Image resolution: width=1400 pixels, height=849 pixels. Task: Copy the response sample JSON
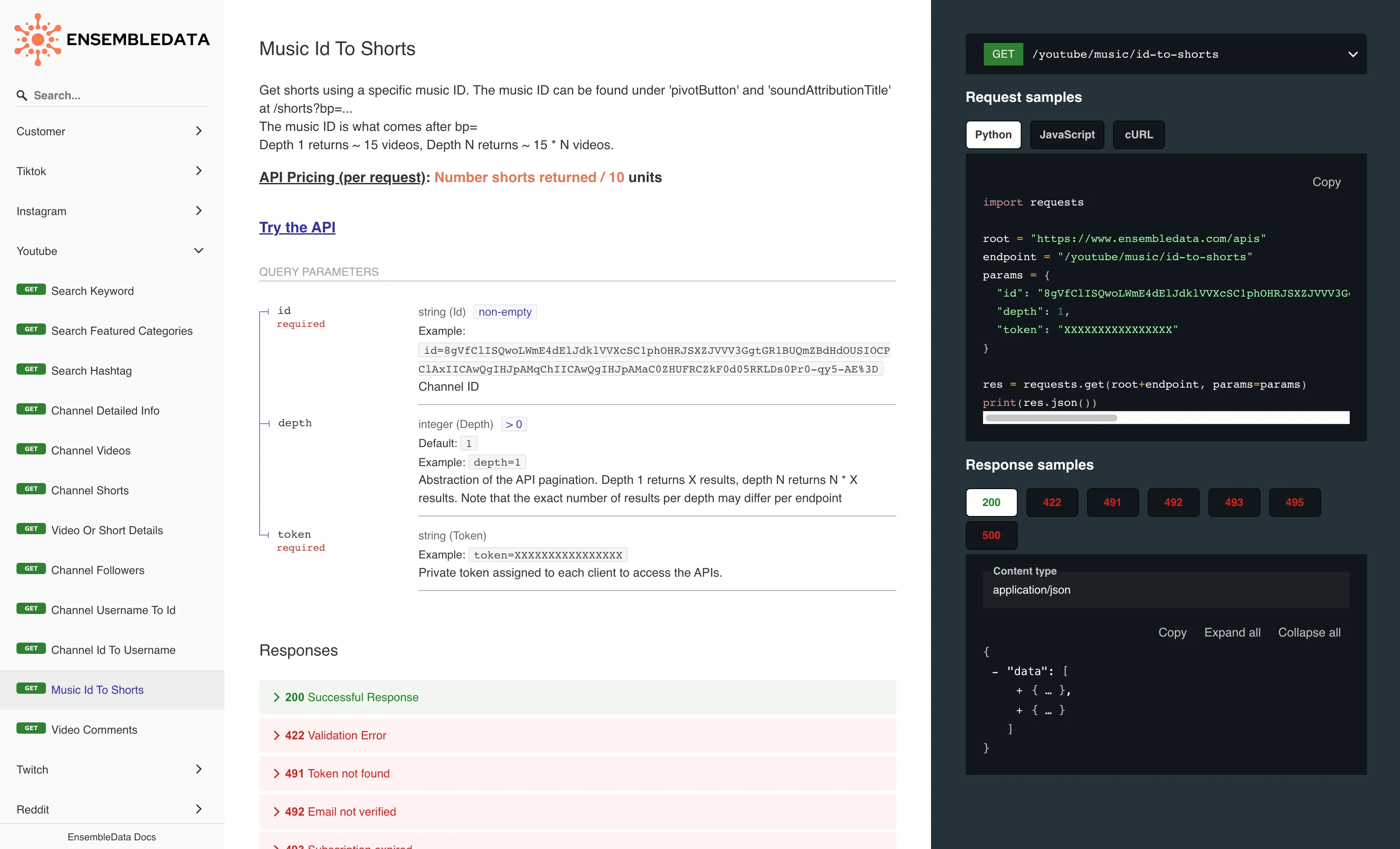tap(1172, 633)
